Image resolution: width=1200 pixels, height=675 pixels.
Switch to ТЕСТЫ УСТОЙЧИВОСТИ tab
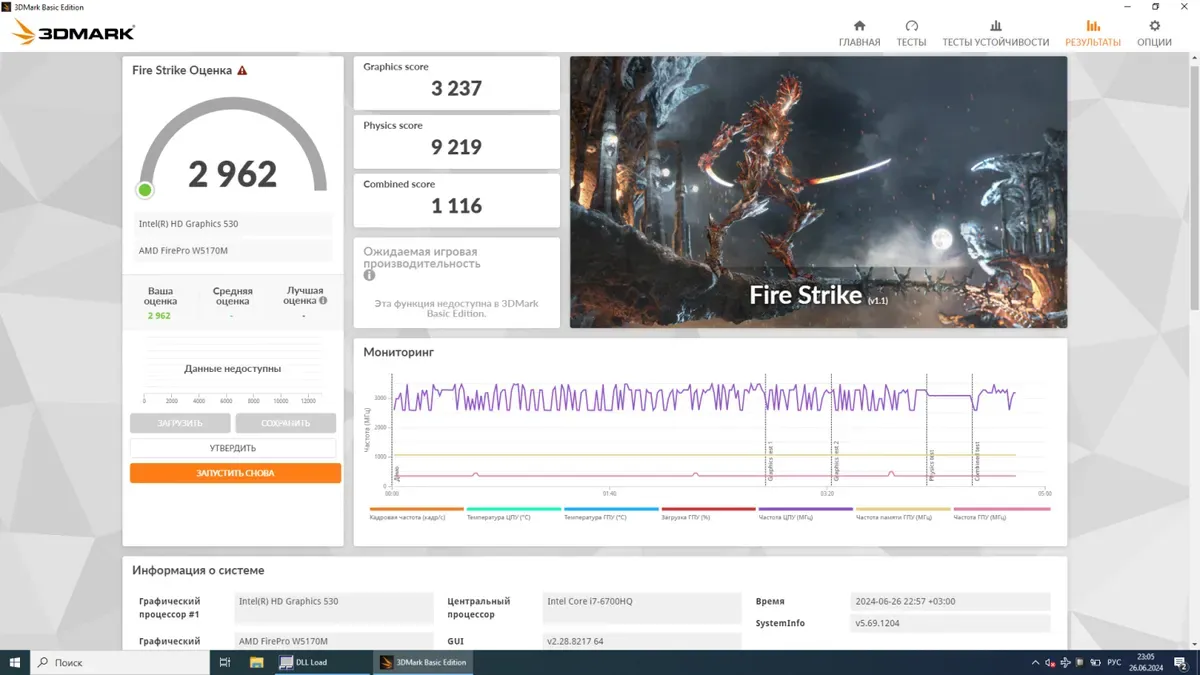pos(995,33)
